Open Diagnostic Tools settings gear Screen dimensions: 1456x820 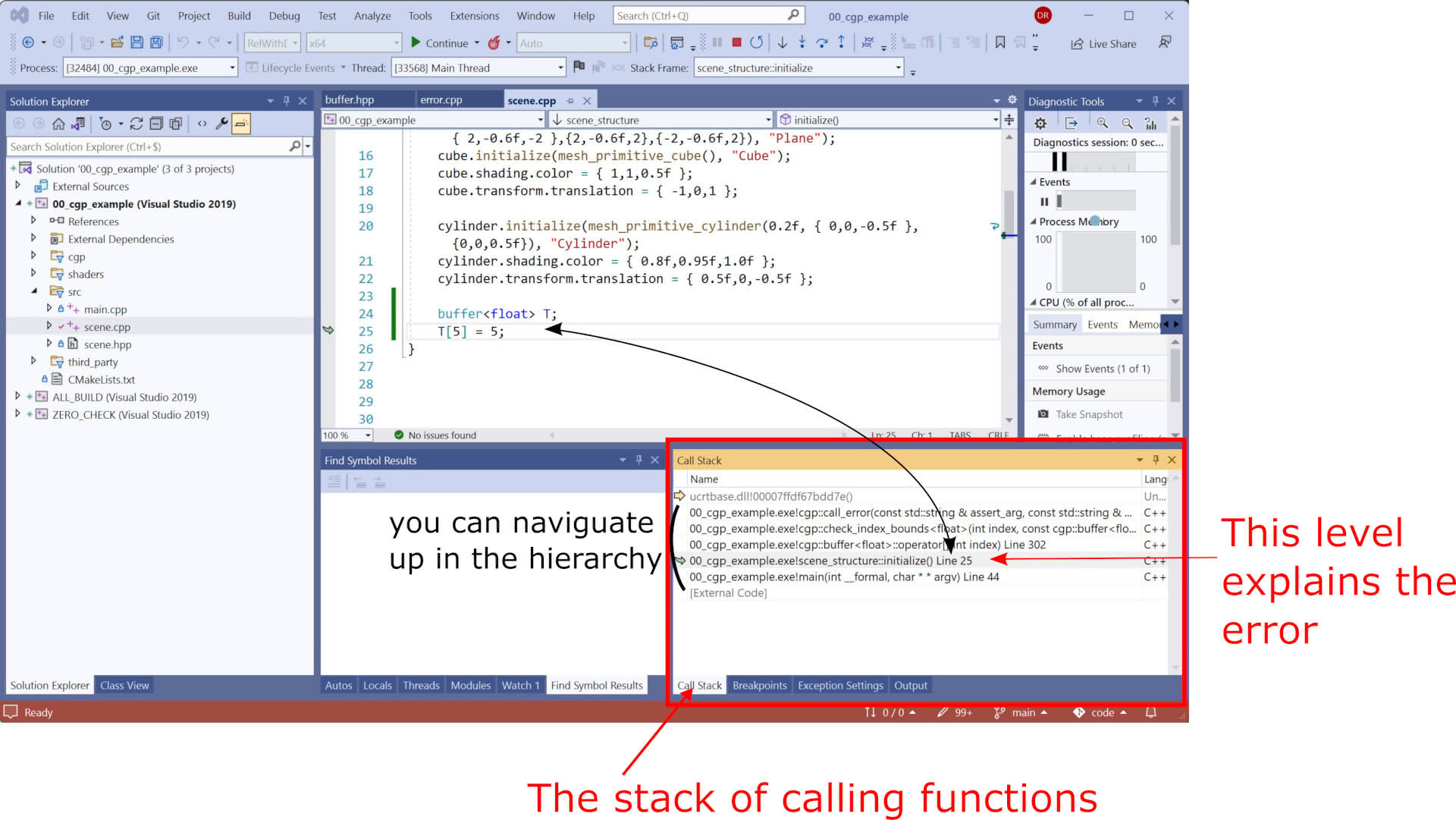(1040, 124)
